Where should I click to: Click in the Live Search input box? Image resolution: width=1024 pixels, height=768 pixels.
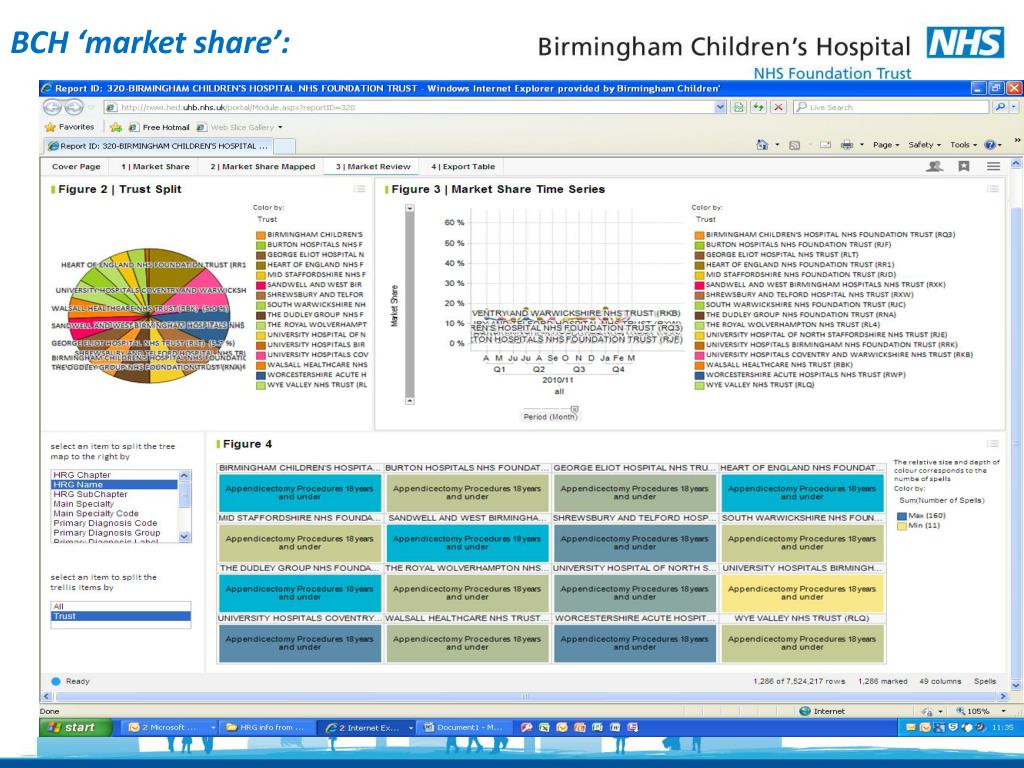click(891, 107)
